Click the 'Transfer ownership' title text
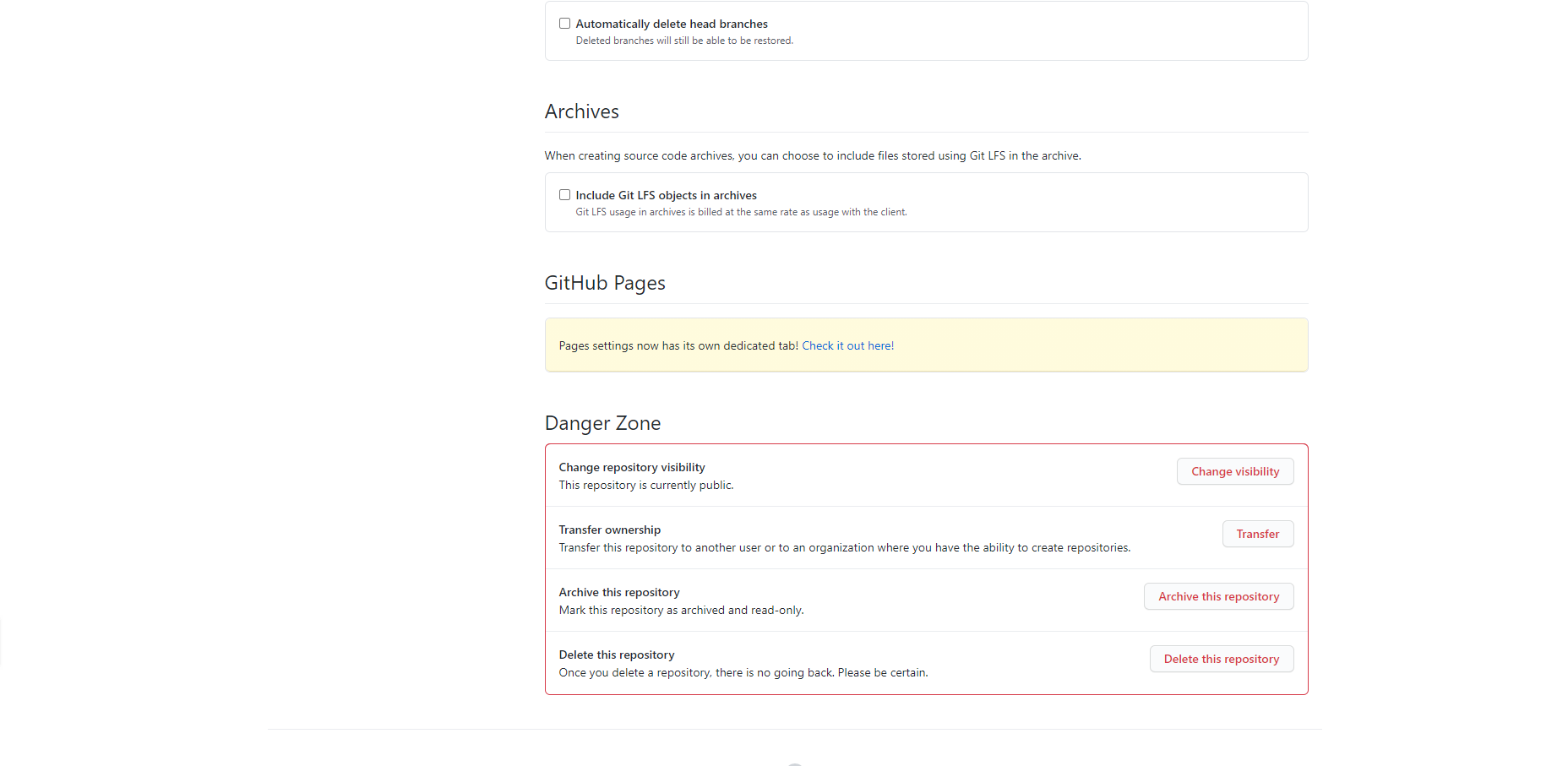Screen dimensions: 1568x766 click(x=610, y=530)
